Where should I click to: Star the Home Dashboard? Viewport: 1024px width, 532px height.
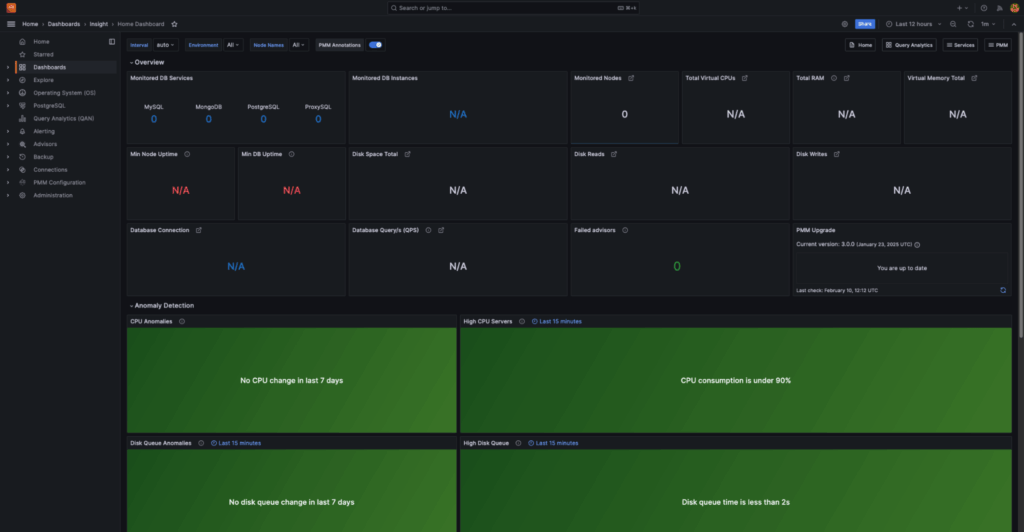click(174, 24)
